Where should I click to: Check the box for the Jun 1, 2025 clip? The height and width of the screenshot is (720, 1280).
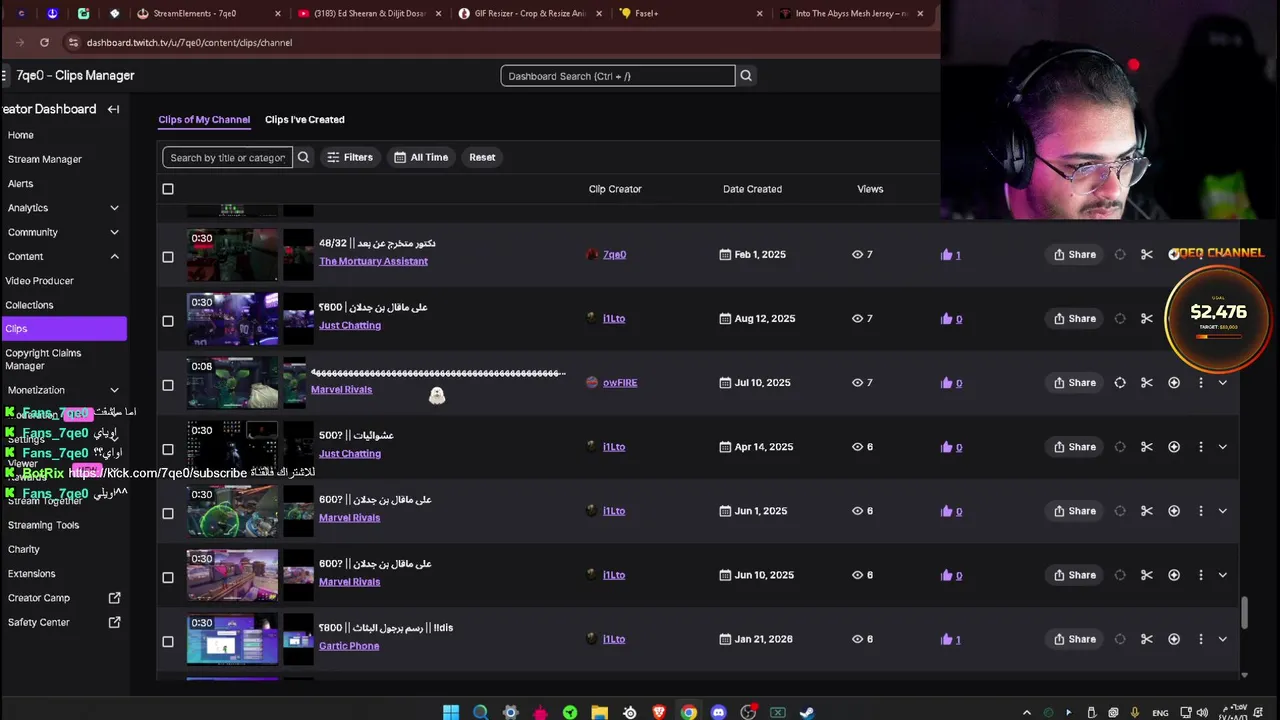pyautogui.click(x=168, y=513)
